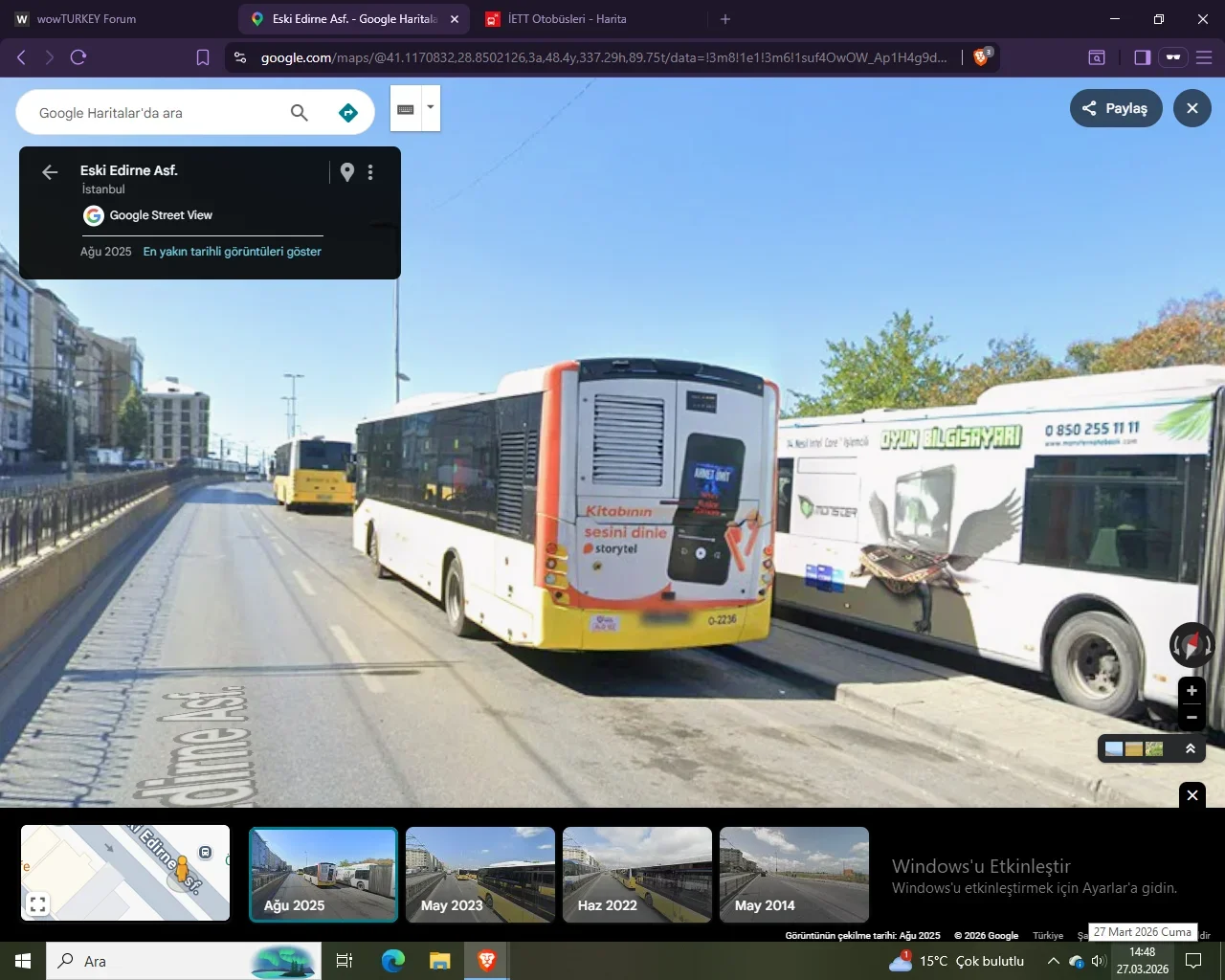Click the search magnifier icon in Google Maps

point(299,113)
